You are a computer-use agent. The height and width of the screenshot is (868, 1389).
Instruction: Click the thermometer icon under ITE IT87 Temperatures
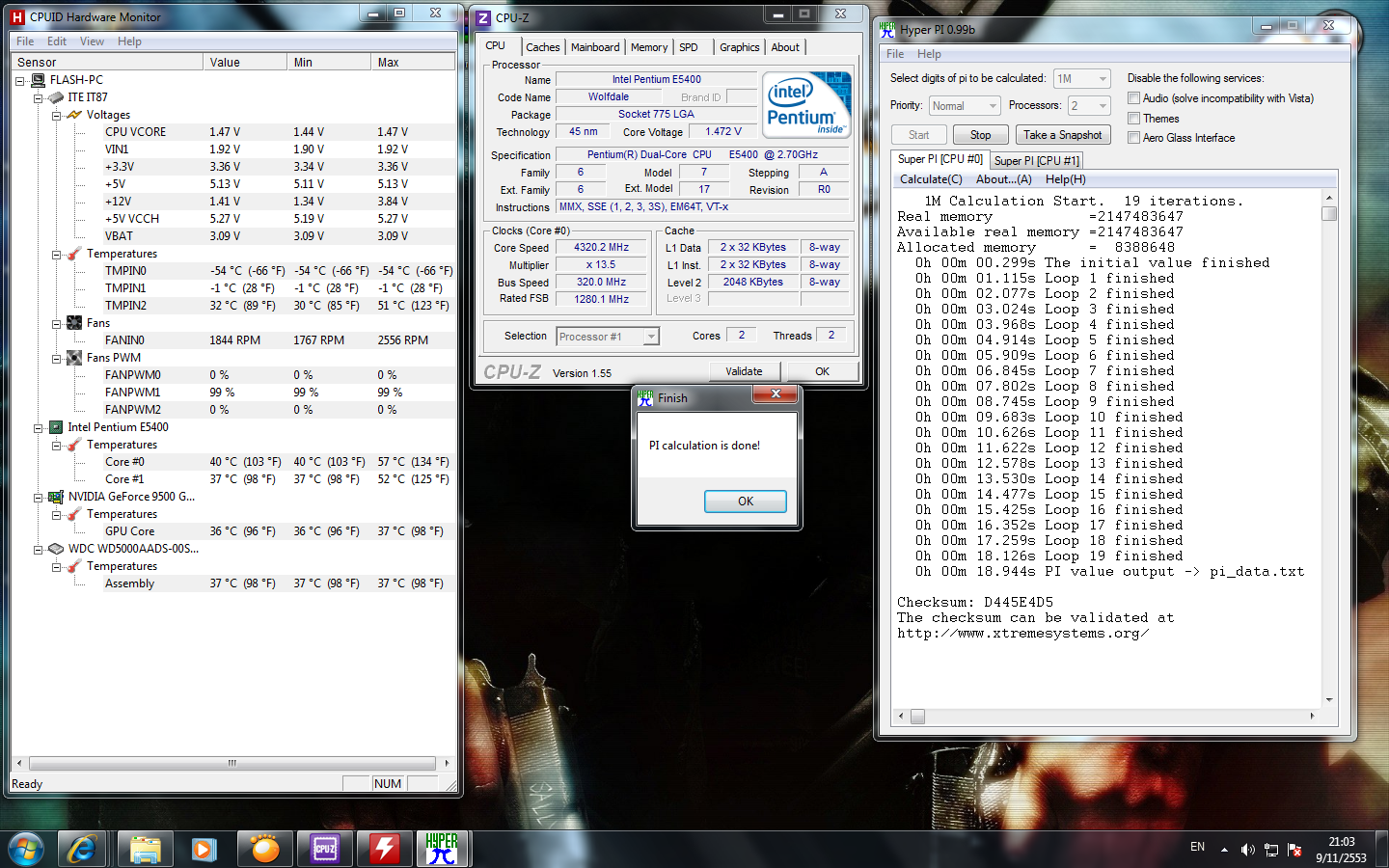(x=74, y=254)
